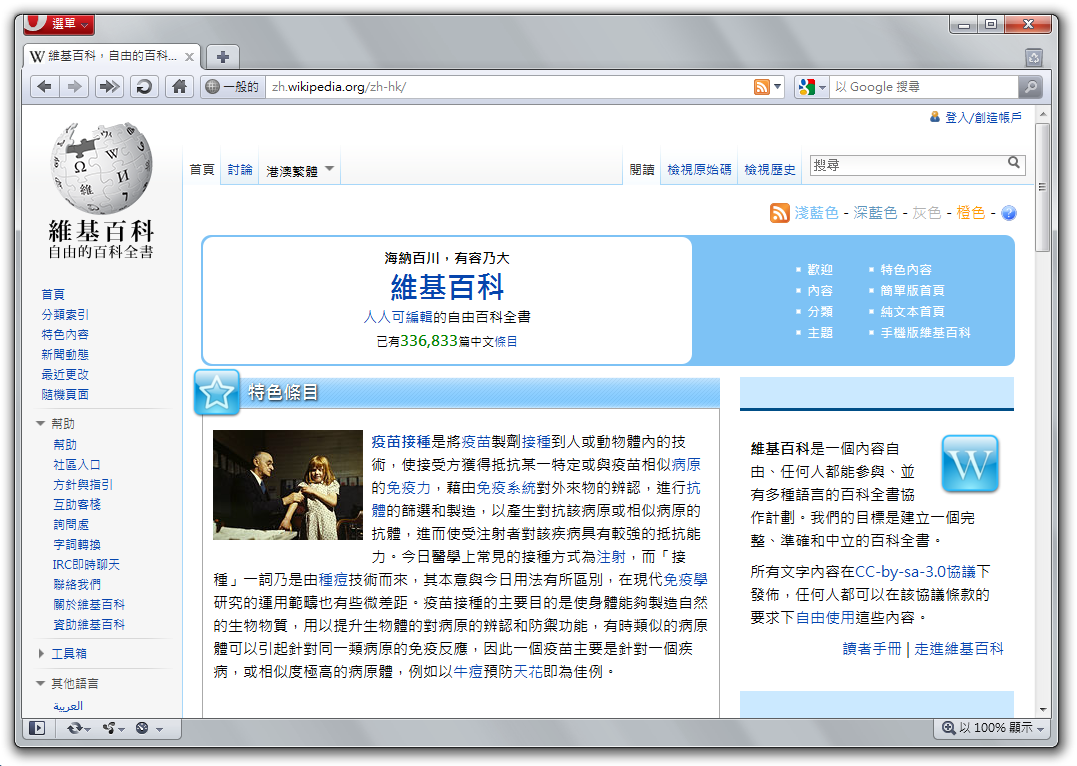
Task: Click the vertical scrollbar thumb
Action: [1043, 188]
